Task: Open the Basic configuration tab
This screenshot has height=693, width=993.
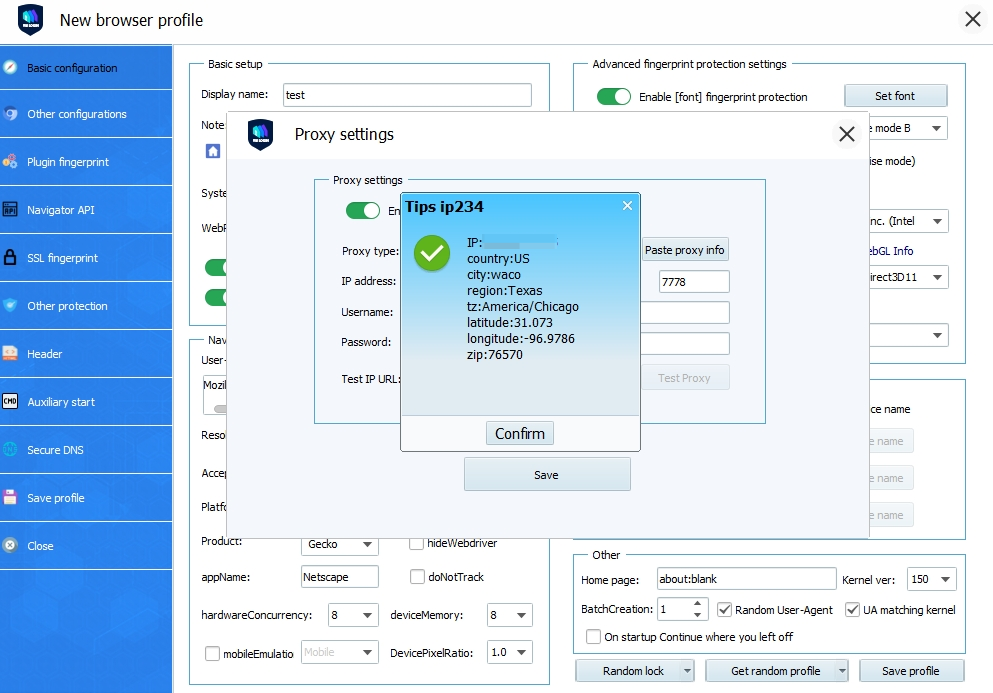Action: tap(86, 67)
